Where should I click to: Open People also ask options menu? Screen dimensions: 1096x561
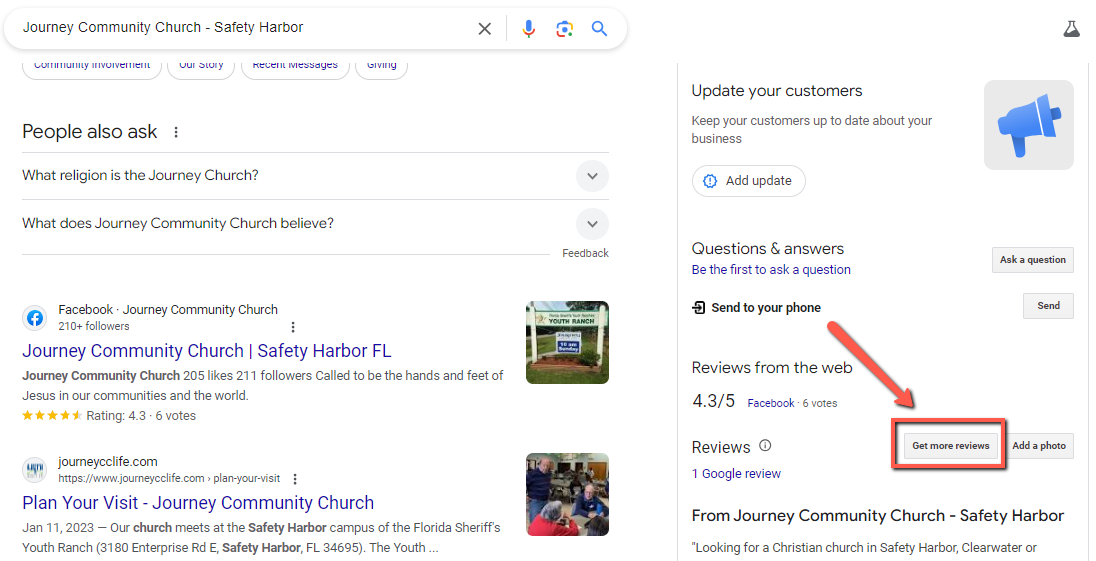tap(176, 132)
